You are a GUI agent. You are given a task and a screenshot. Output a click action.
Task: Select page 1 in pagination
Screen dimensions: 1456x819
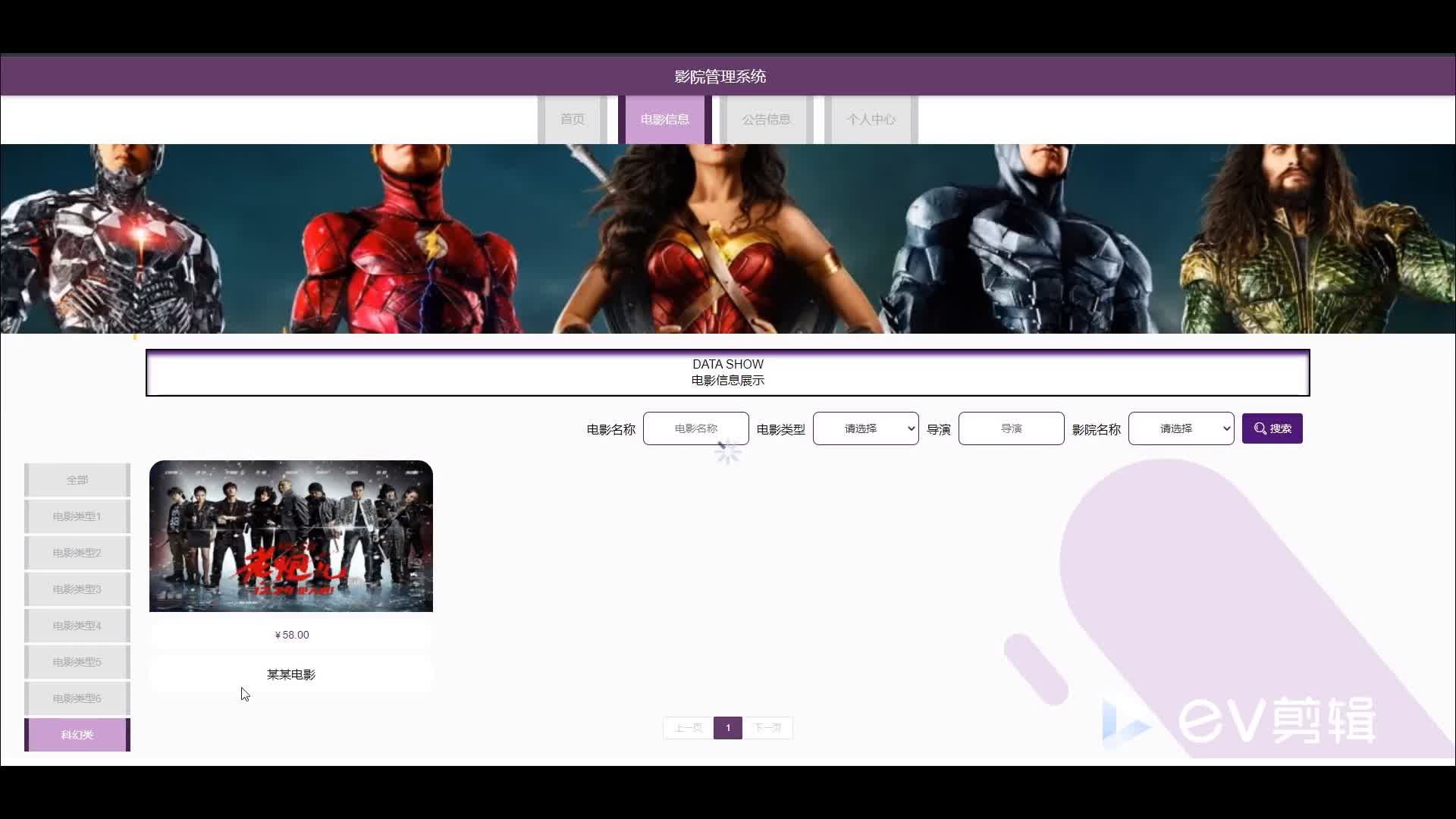728,728
